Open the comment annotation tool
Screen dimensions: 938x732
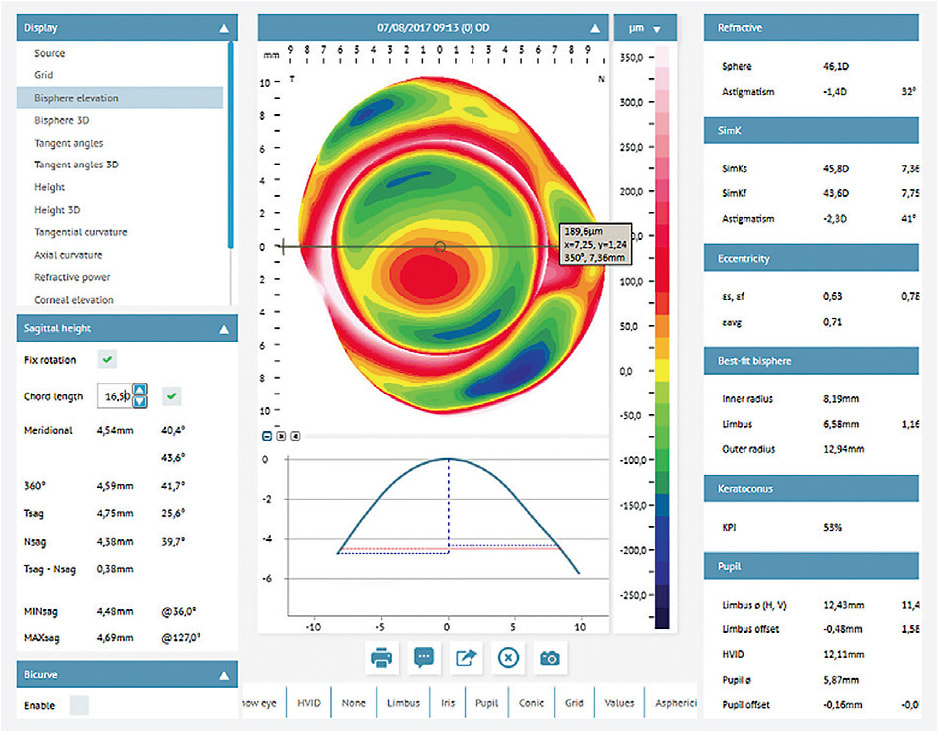(x=422, y=658)
